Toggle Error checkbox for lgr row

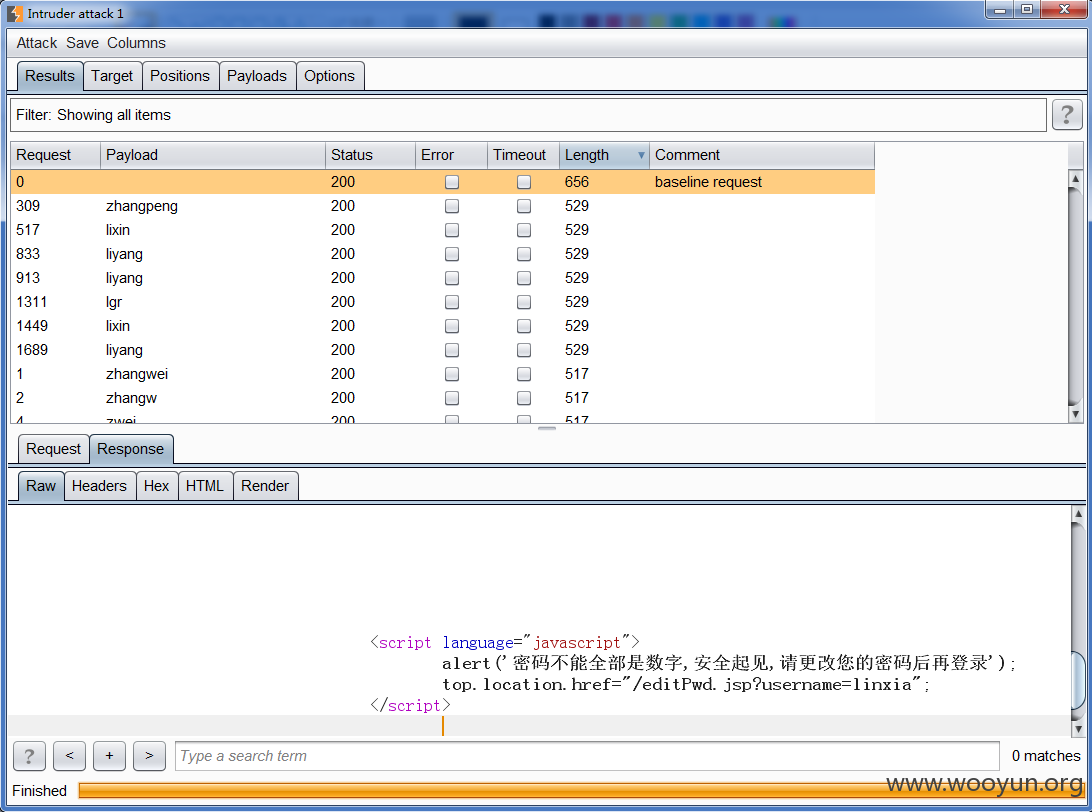coord(452,302)
